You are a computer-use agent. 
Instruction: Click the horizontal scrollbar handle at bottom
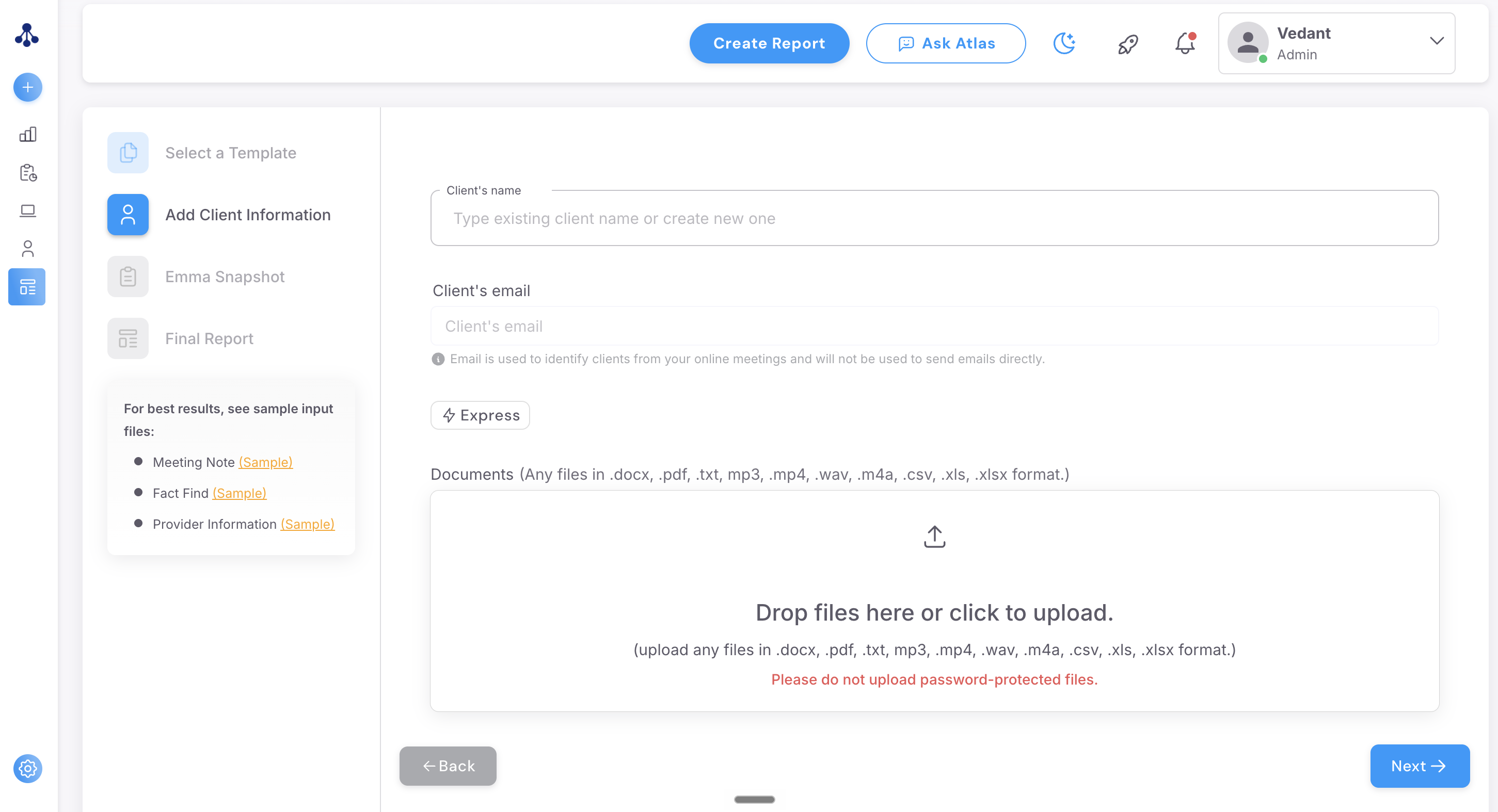[x=754, y=800]
